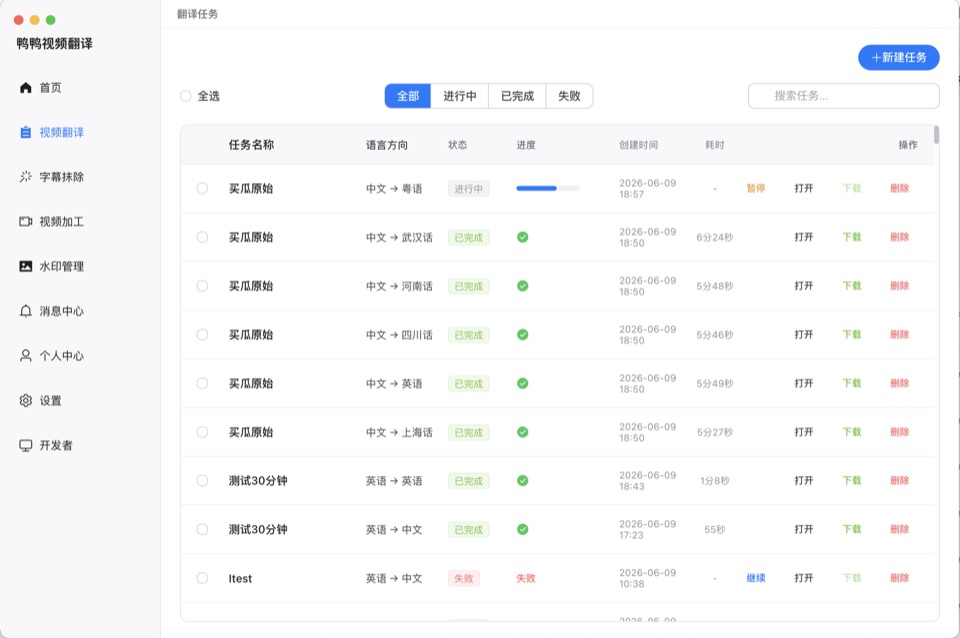Open 设置 gear icon
This screenshot has height=638, width=960.
(26, 400)
